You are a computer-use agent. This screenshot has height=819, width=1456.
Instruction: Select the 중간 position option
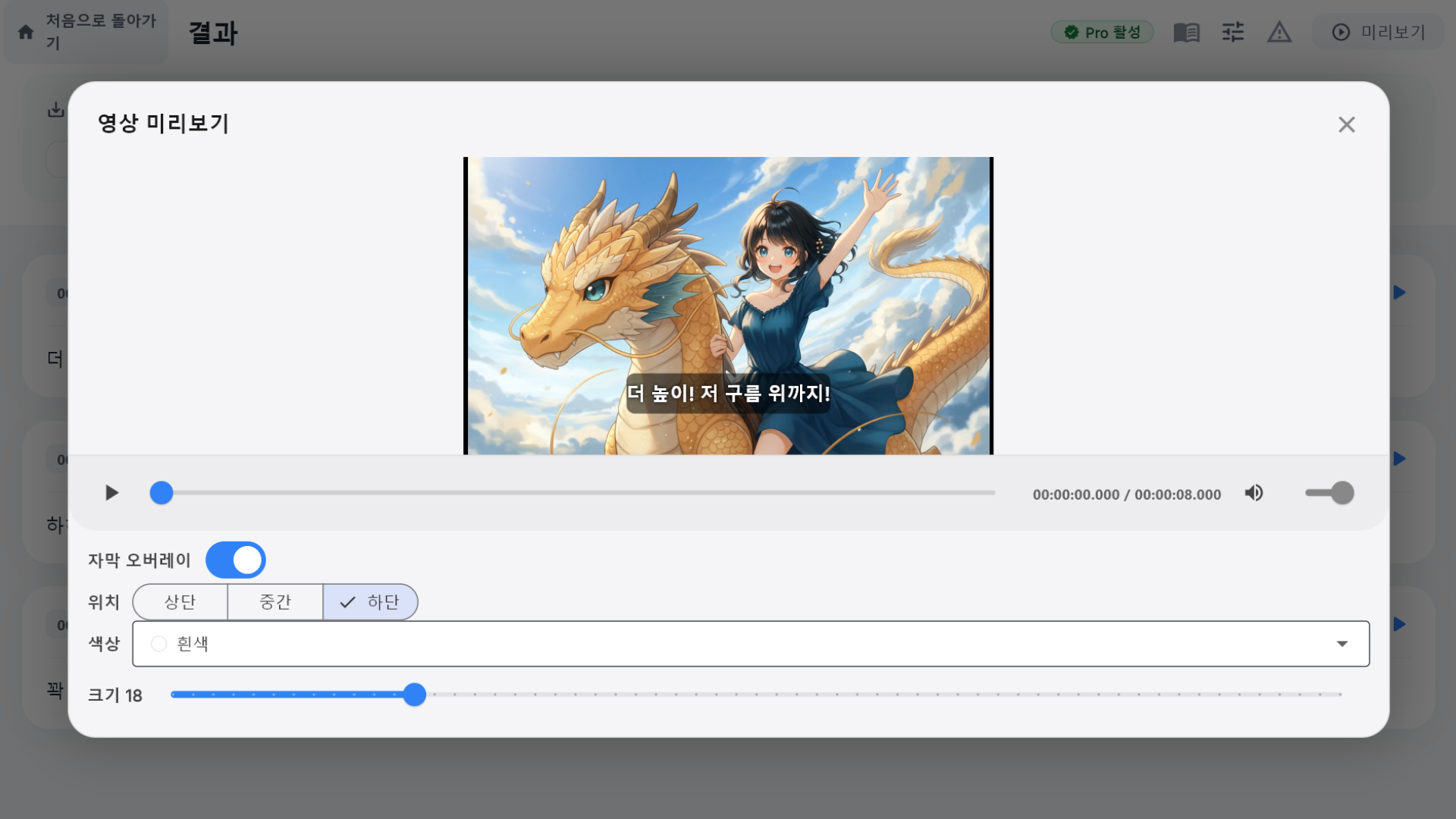(275, 602)
